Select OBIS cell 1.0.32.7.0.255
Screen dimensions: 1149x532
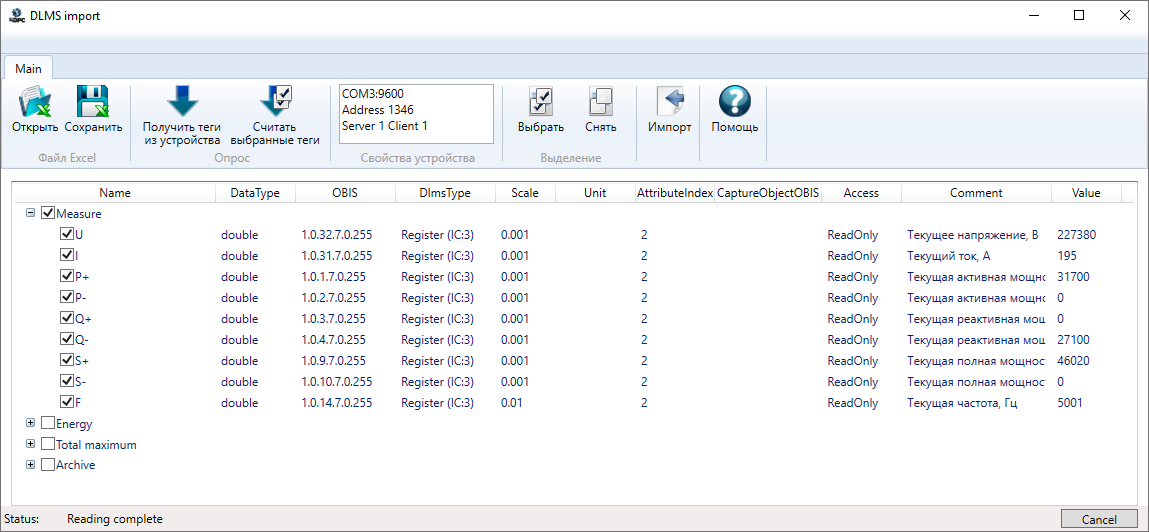point(337,234)
